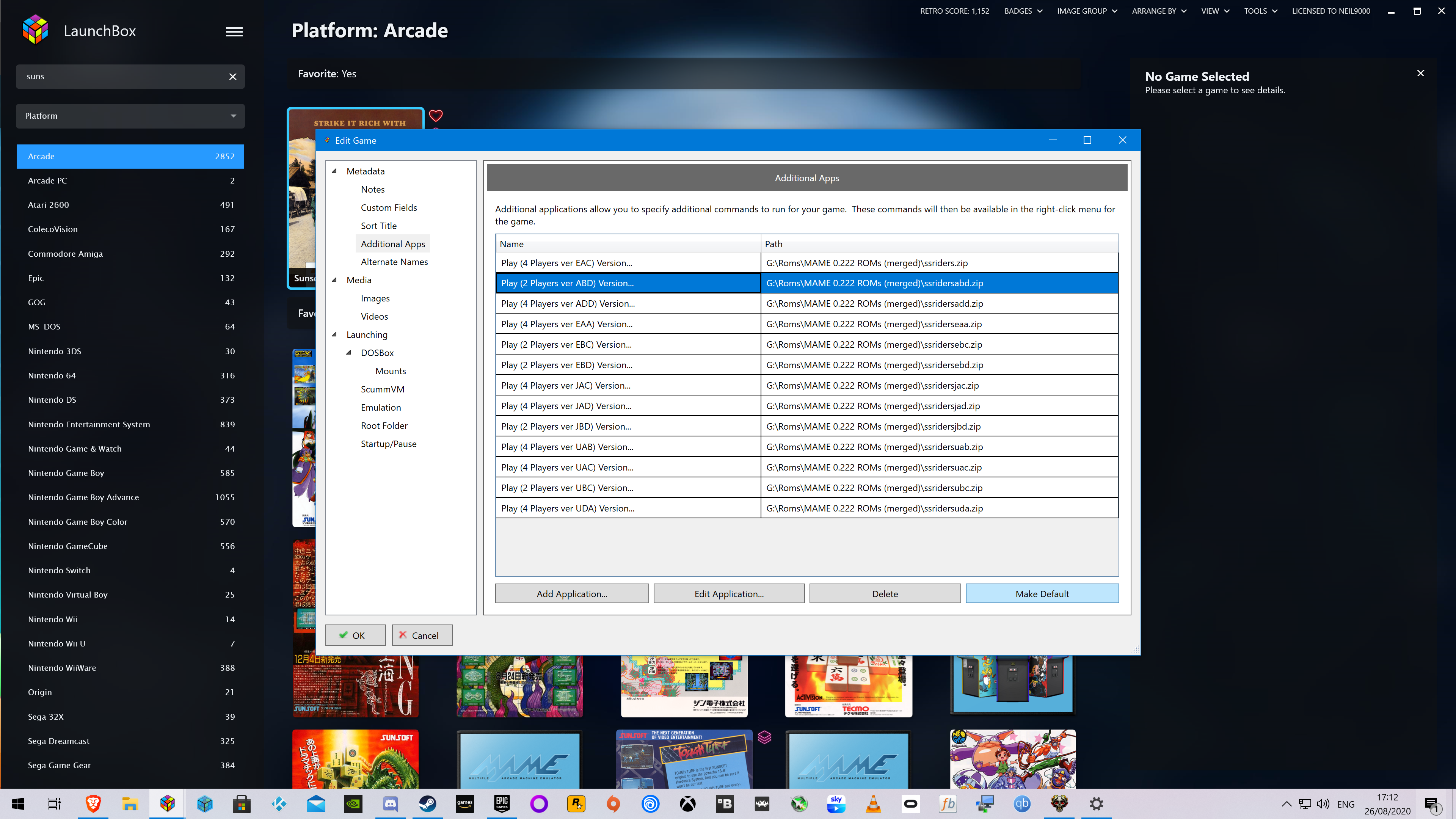Open the BADGES dropdown menu
Viewport: 1456px width, 819px height.
click(1023, 11)
